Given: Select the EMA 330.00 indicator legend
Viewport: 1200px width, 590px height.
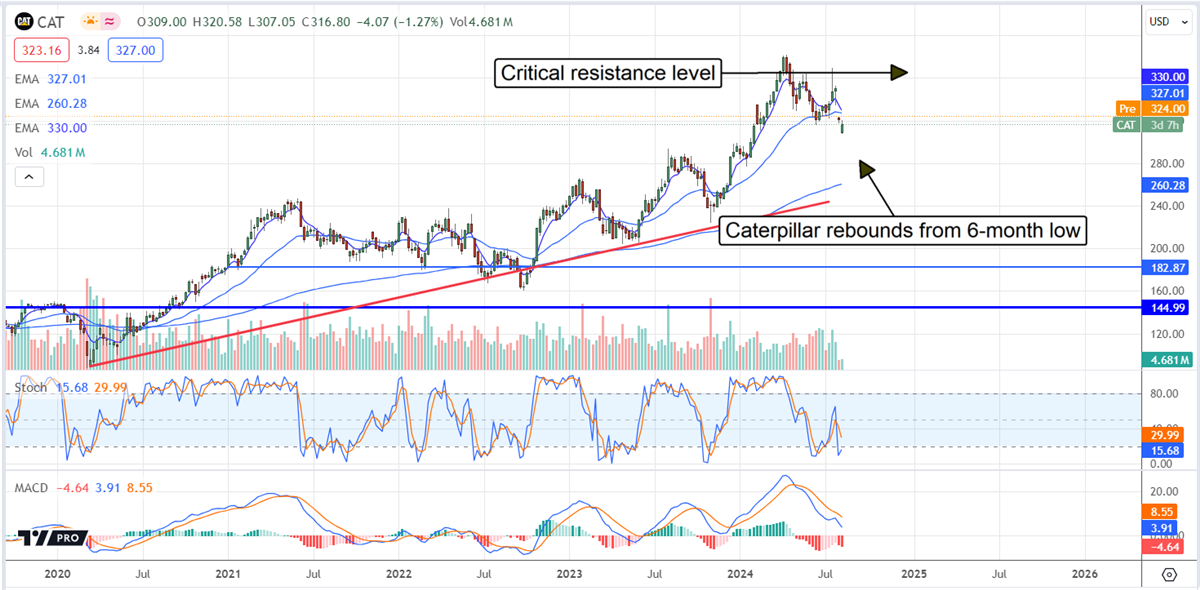Looking at the screenshot, I should (51, 128).
